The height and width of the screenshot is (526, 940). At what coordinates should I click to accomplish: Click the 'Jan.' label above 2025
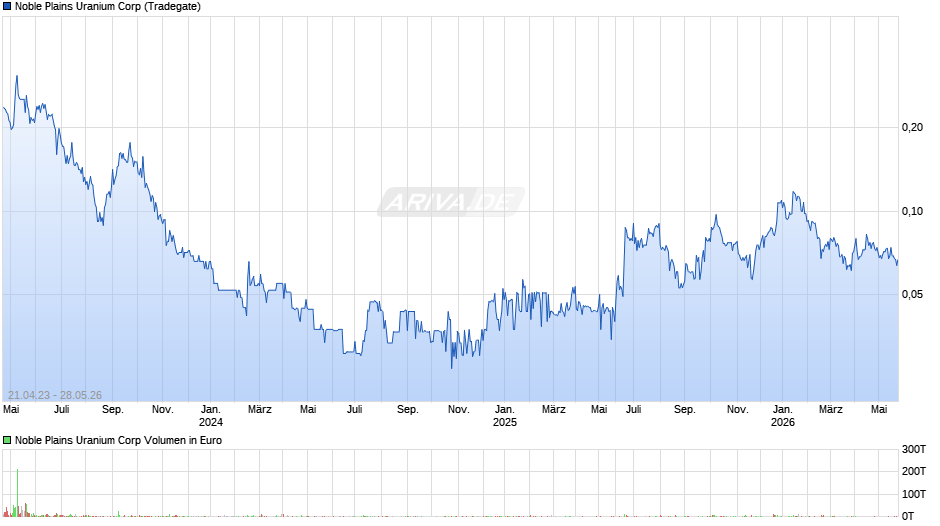[505, 410]
